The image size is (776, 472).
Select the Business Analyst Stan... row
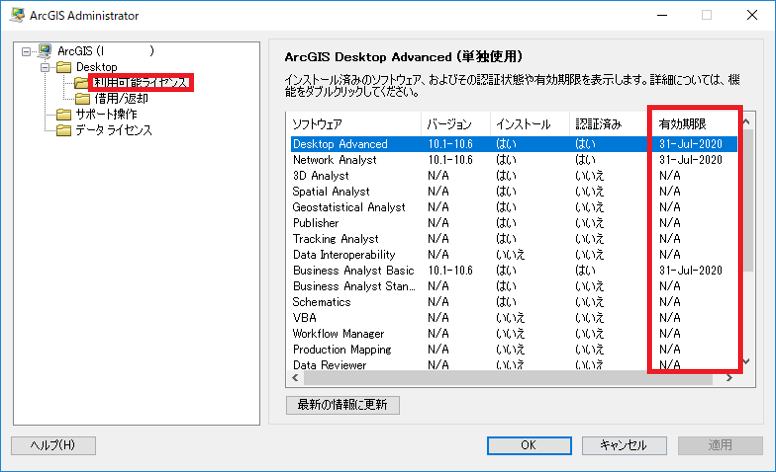click(x=514, y=286)
